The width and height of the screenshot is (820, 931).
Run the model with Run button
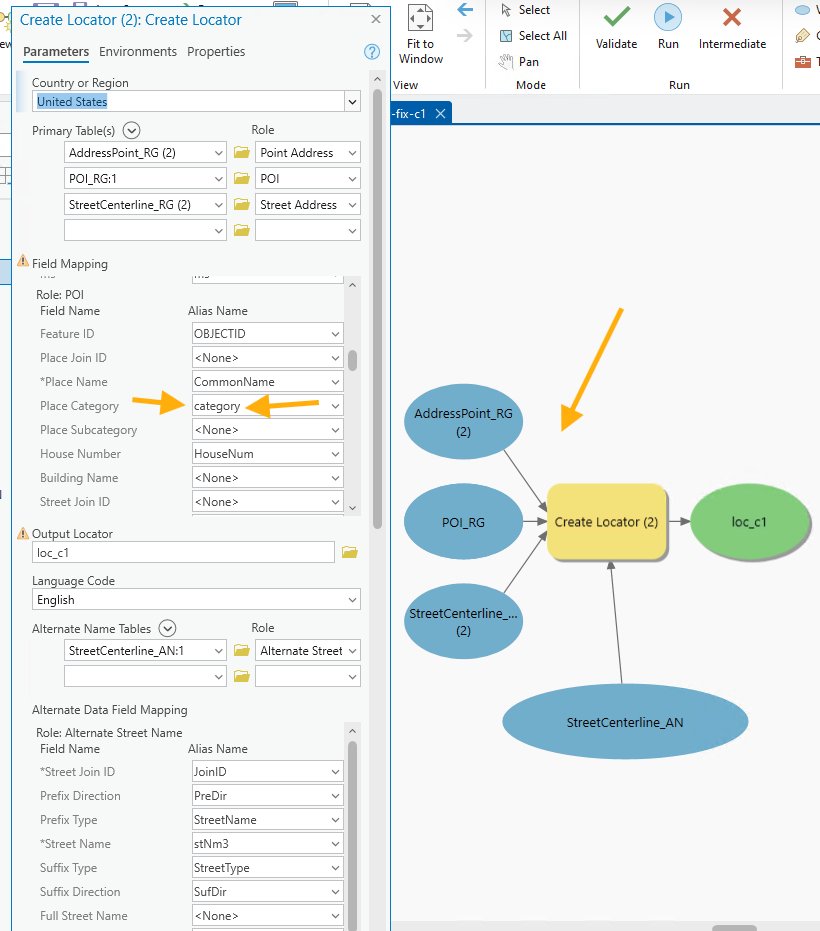pyautogui.click(x=668, y=18)
